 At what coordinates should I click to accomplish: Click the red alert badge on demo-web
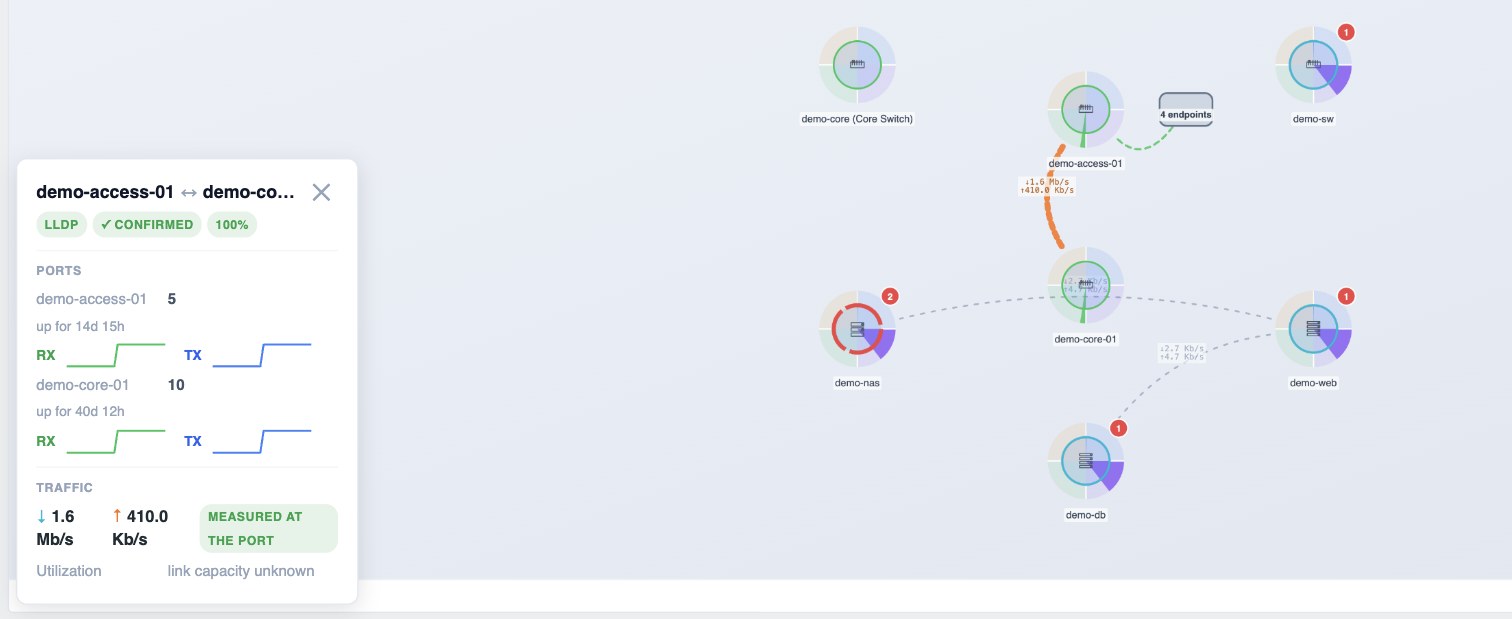[1346, 296]
